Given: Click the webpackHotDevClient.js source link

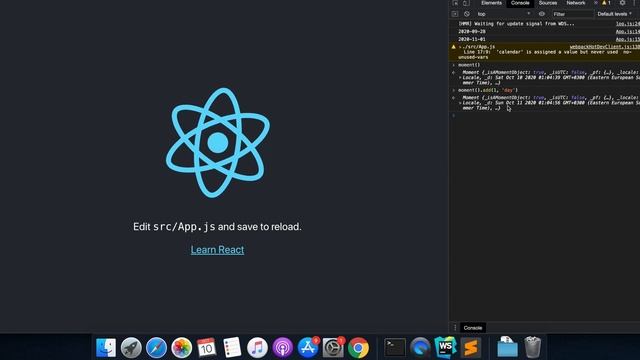Looking at the screenshot, I should coord(605,47).
